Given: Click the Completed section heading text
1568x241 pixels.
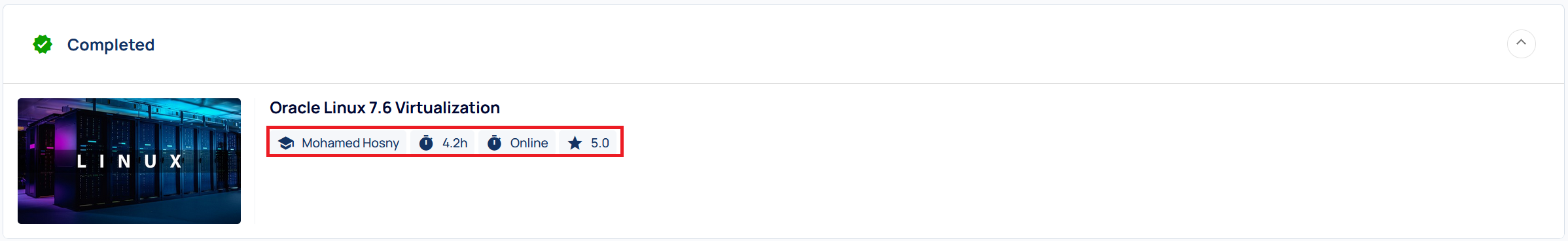Looking at the screenshot, I should [x=111, y=45].
